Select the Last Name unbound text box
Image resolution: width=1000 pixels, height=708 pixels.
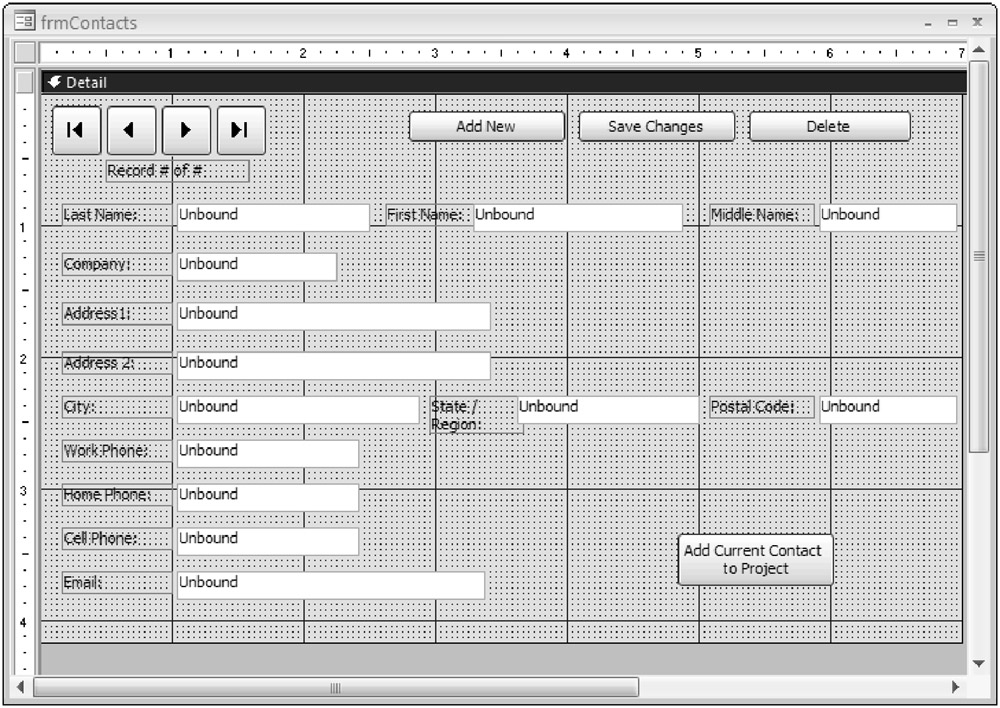point(272,216)
